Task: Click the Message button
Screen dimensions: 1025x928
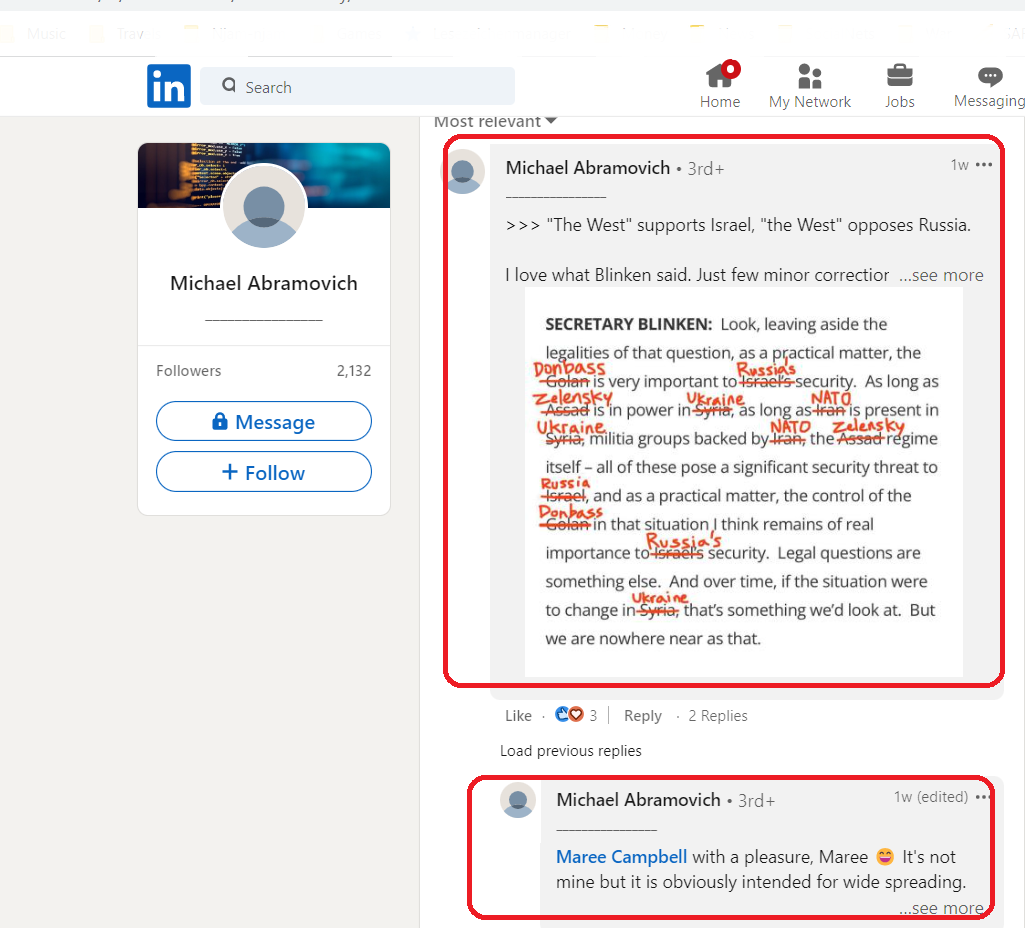Action: pos(264,422)
